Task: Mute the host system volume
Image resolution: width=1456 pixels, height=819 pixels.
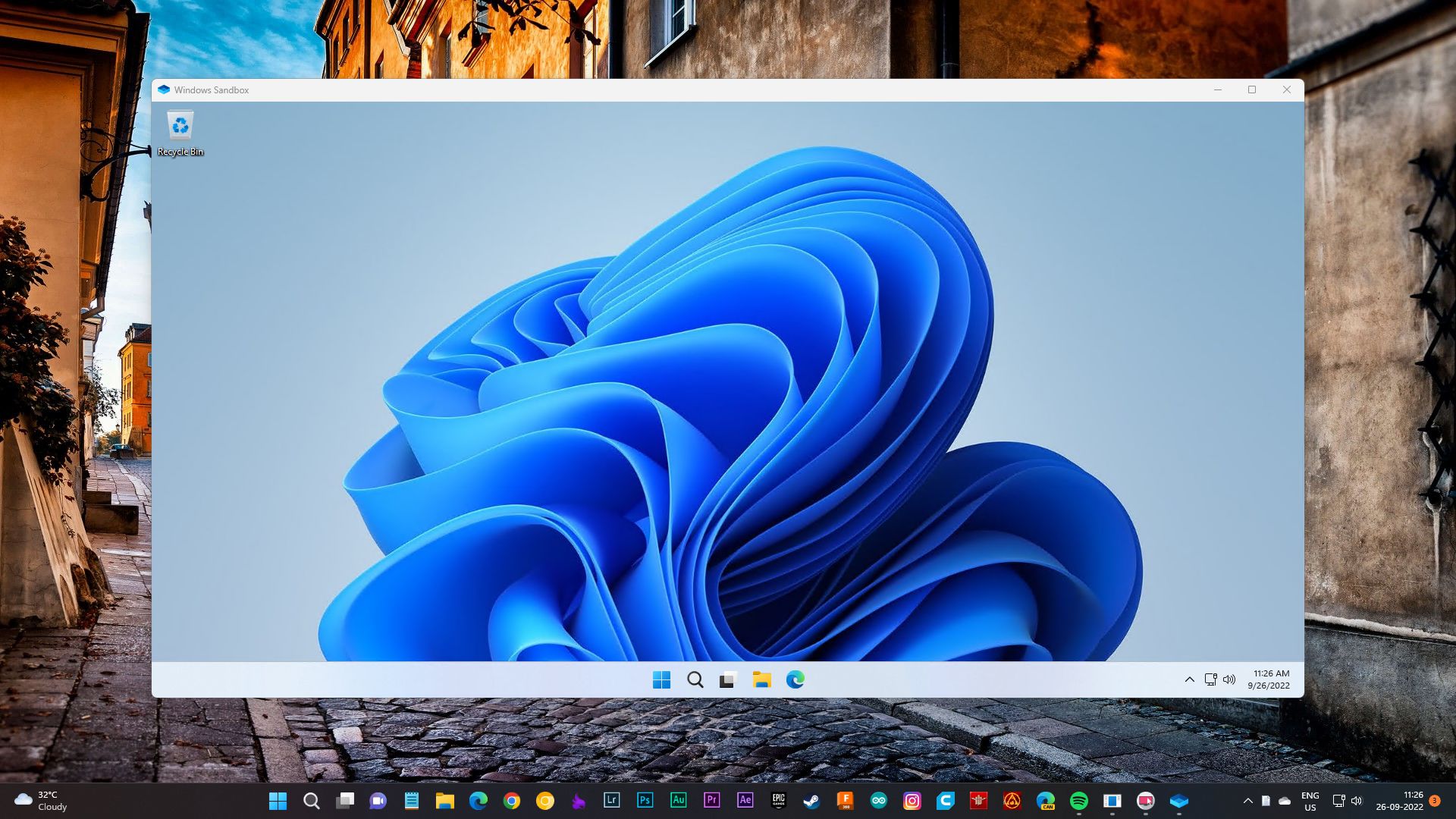Action: (1357, 801)
